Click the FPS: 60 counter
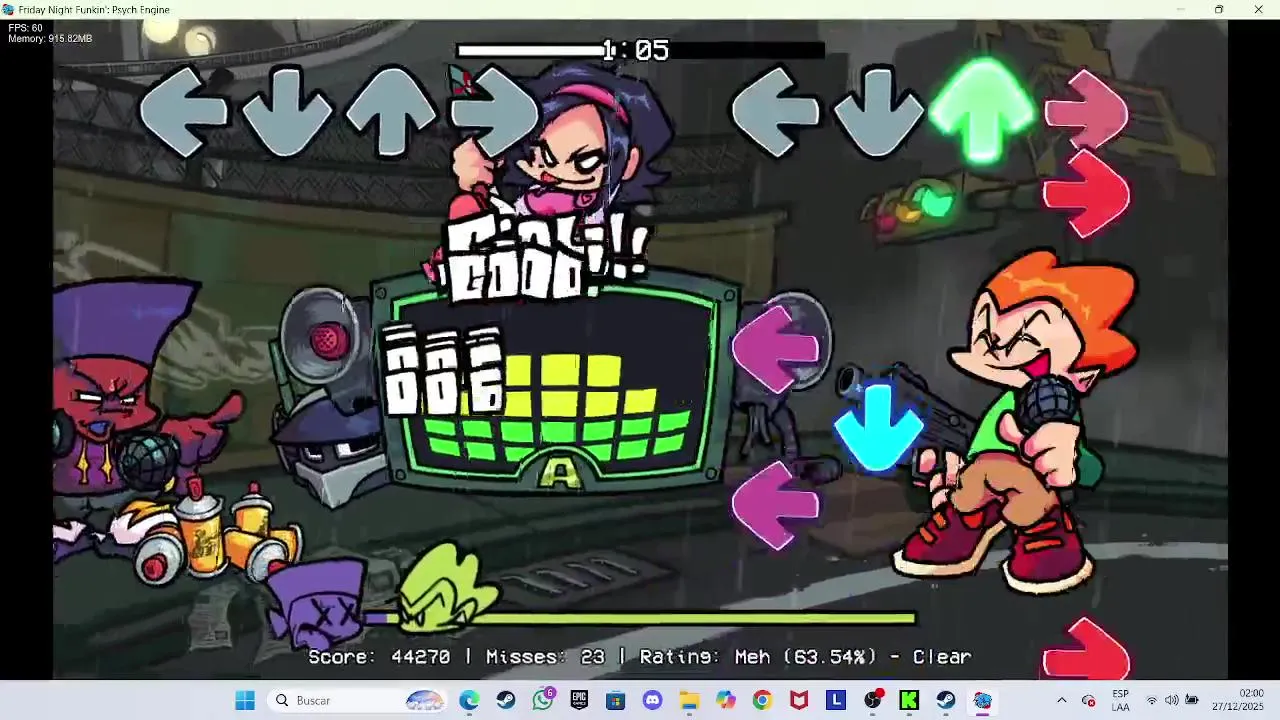1280x720 pixels. pyautogui.click(x=26, y=28)
